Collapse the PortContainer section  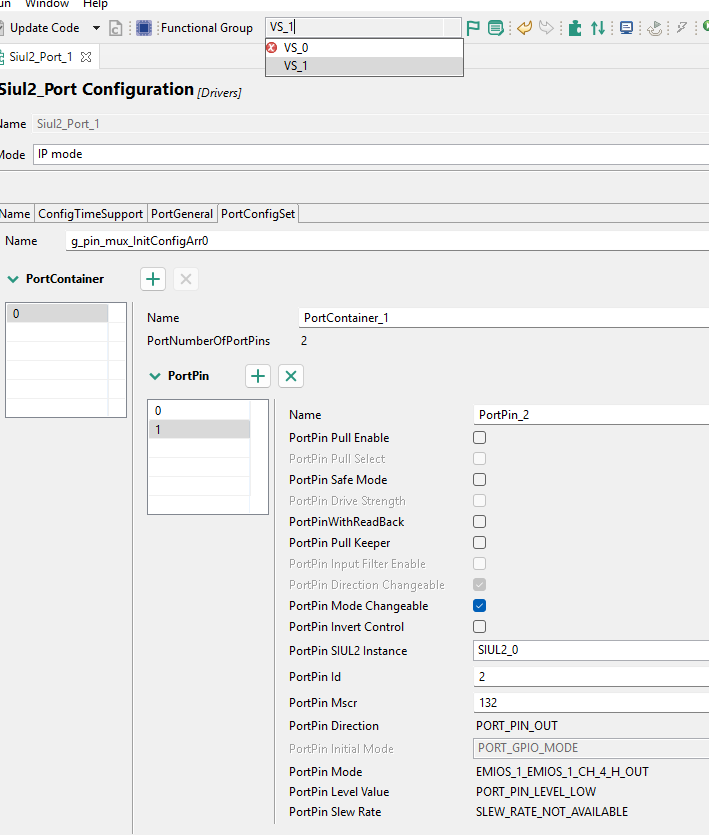click(x=15, y=279)
